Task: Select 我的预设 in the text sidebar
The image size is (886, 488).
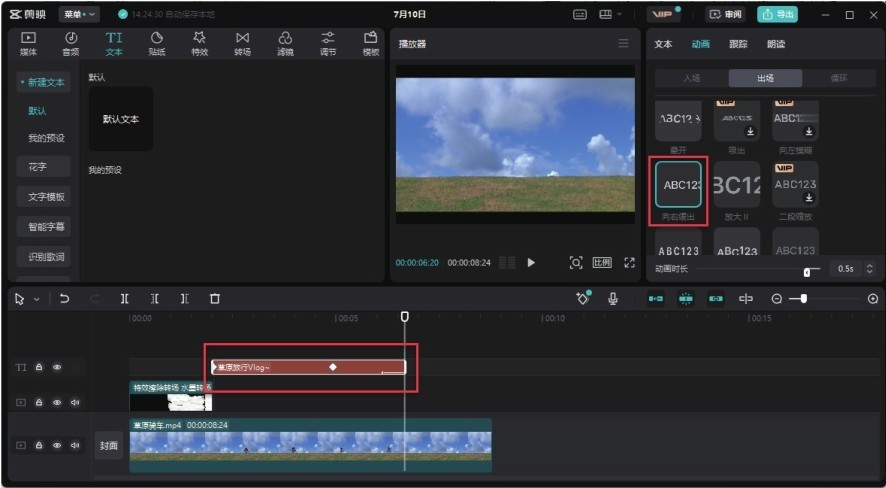Action: point(46,138)
